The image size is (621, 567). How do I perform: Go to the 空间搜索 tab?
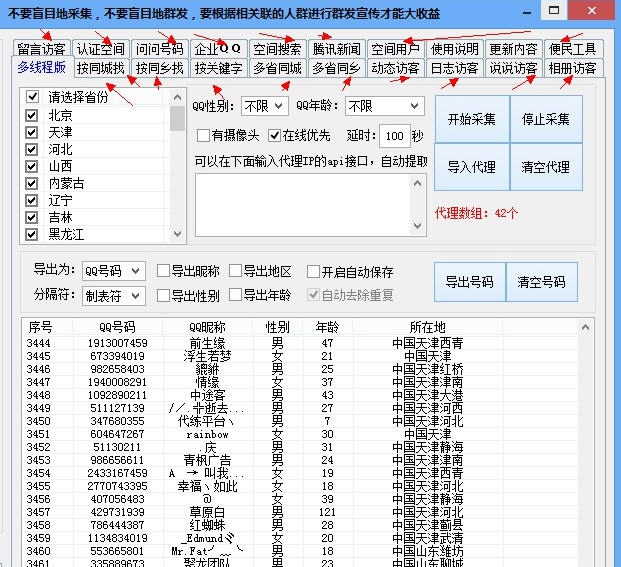tap(277, 49)
